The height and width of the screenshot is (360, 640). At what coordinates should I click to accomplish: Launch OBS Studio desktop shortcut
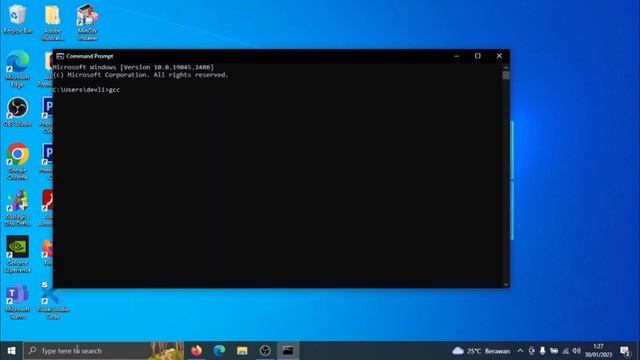(x=17, y=112)
